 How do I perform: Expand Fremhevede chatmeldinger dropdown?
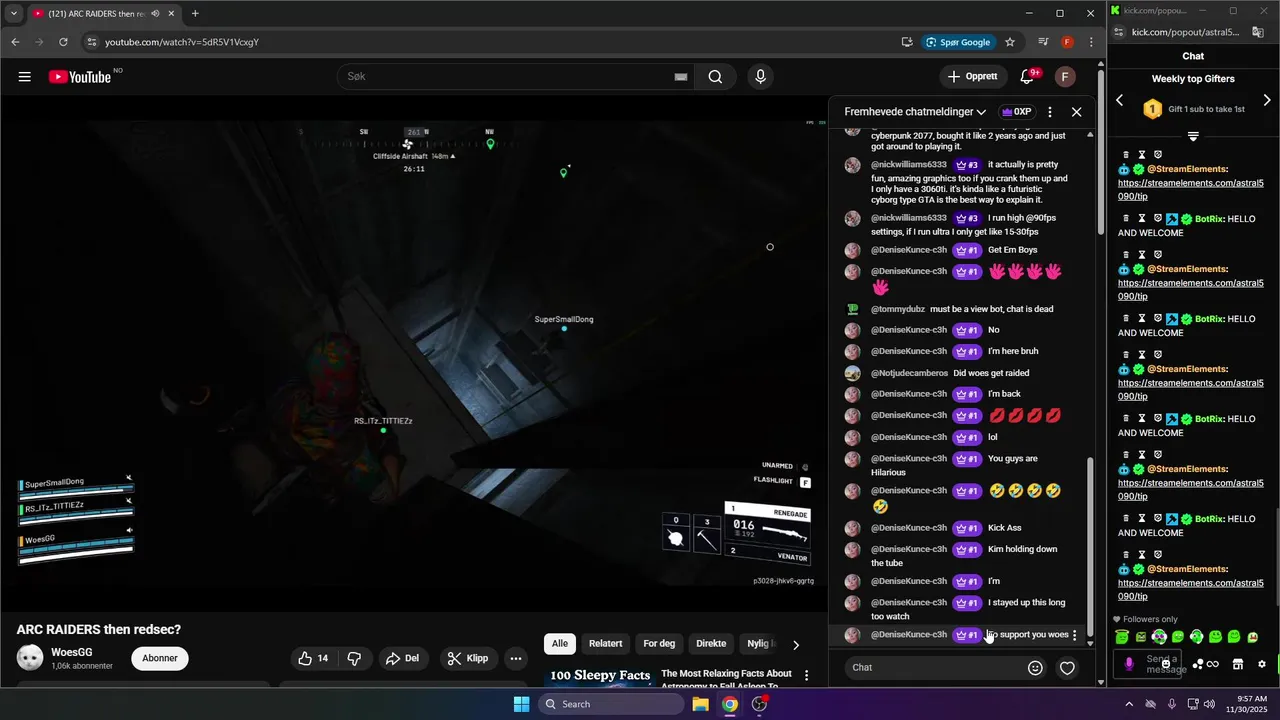pyautogui.click(x=915, y=112)
